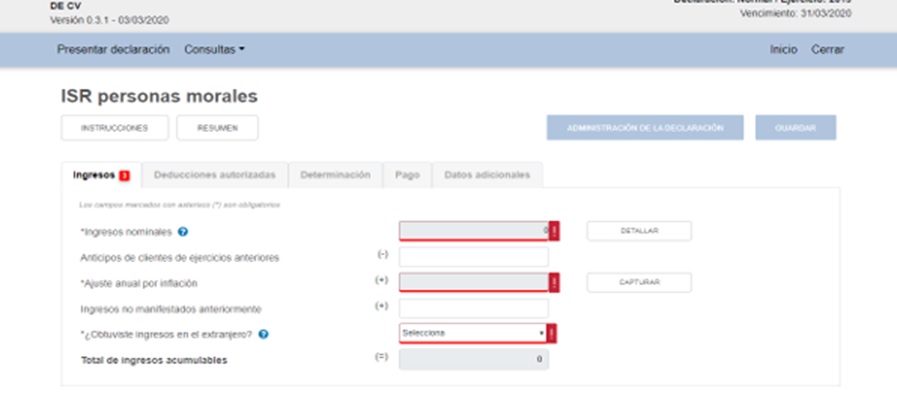Open the Consultas dropdown menu

tap(214, 49)
